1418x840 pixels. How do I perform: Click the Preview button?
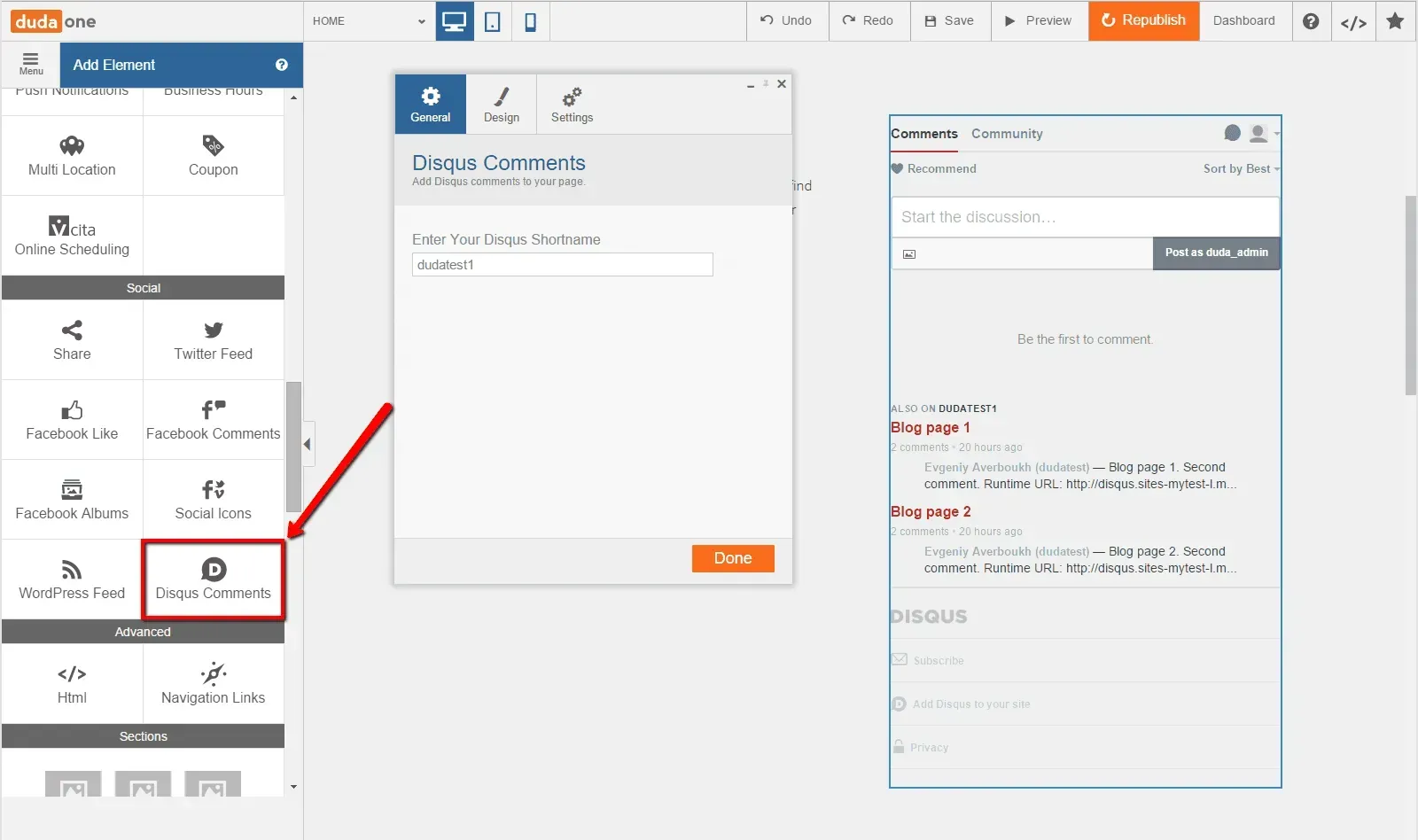pos(1039,21)
